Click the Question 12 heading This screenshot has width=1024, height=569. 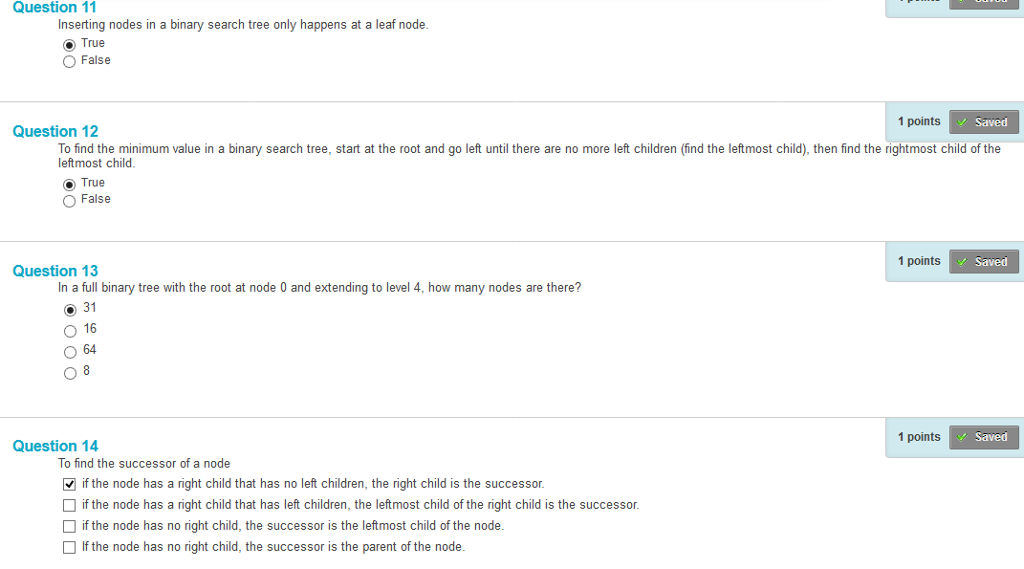pyautogui.click(x=56, y=131)
